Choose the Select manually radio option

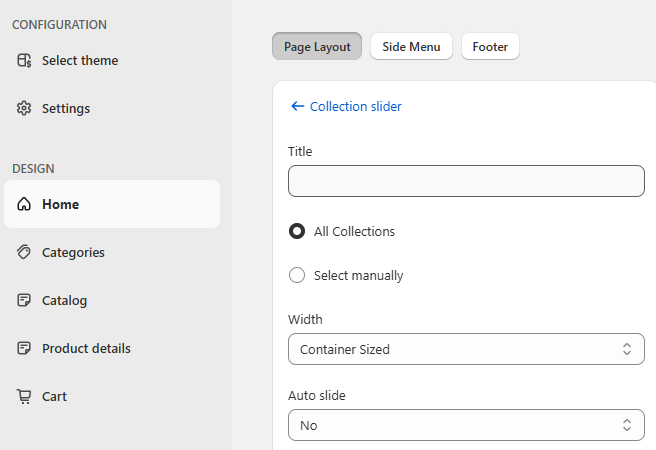tap(297, 275)
